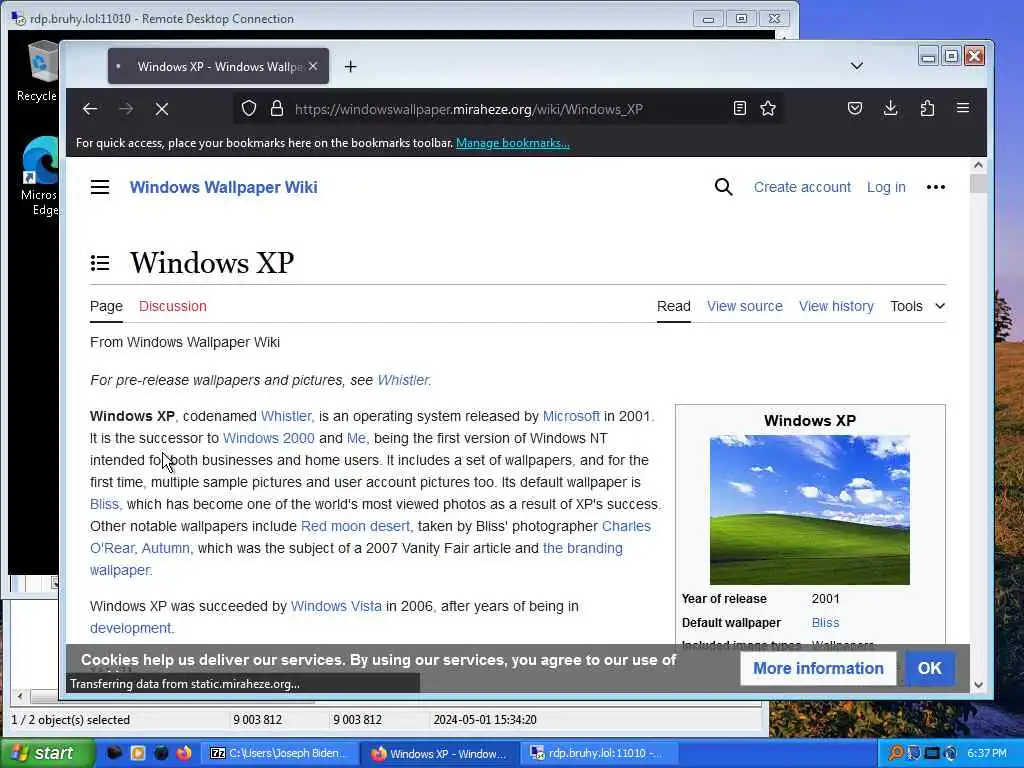Image resolution: width=1024 pixels, height=768 pixels.
Task: Switch to 7-Zip C:\Users taskbar button
Action: coord(280,754)
